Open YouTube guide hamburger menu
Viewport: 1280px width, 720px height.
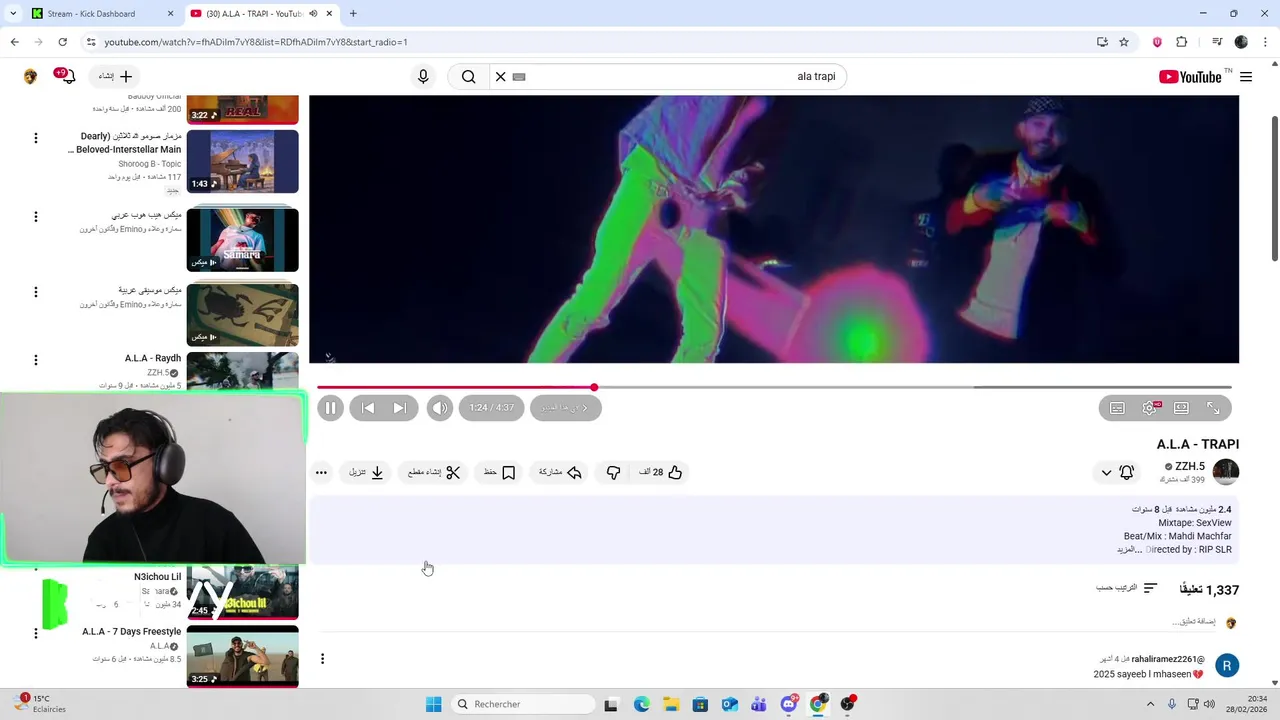click(x=1246, y=77)
